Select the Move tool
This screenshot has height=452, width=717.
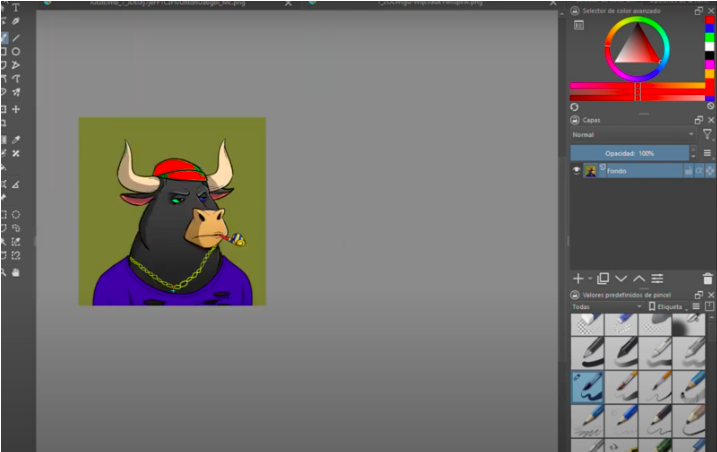(16, 109)
